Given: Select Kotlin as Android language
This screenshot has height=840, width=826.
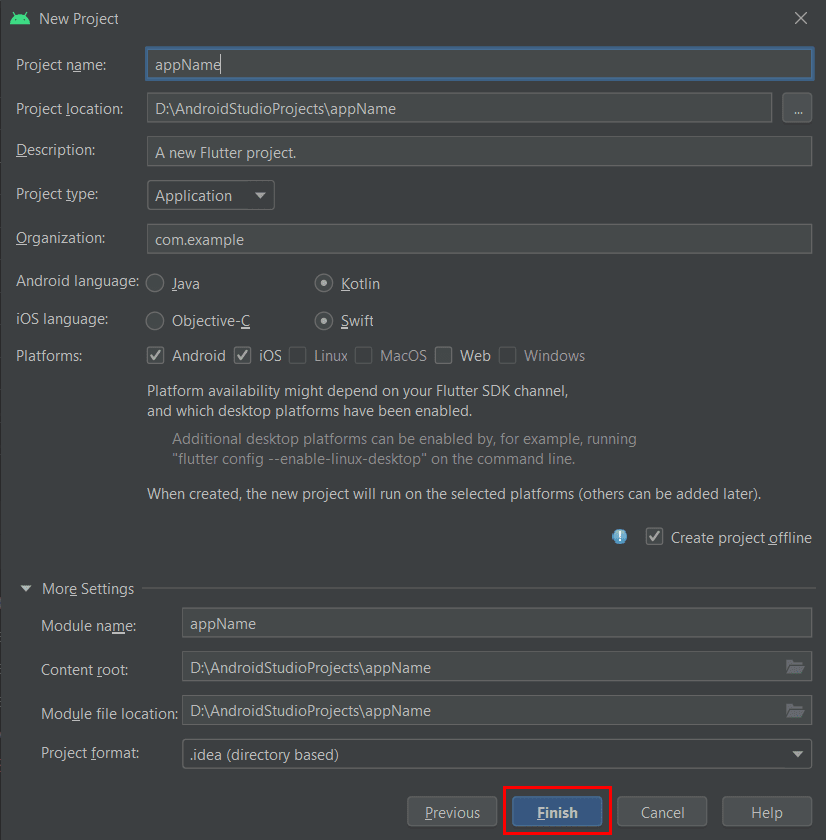Looking at the screenshot, I should click(x=324, y=283).
